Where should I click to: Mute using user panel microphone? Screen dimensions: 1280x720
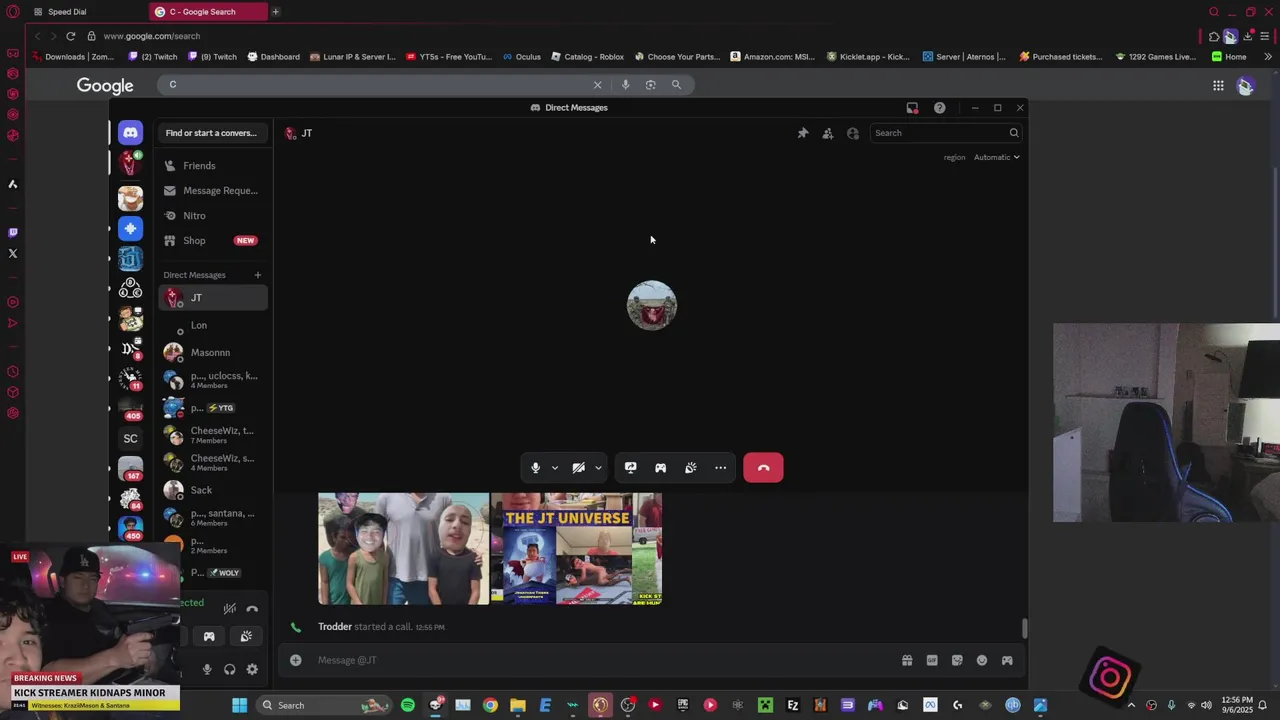pos(207,670)
